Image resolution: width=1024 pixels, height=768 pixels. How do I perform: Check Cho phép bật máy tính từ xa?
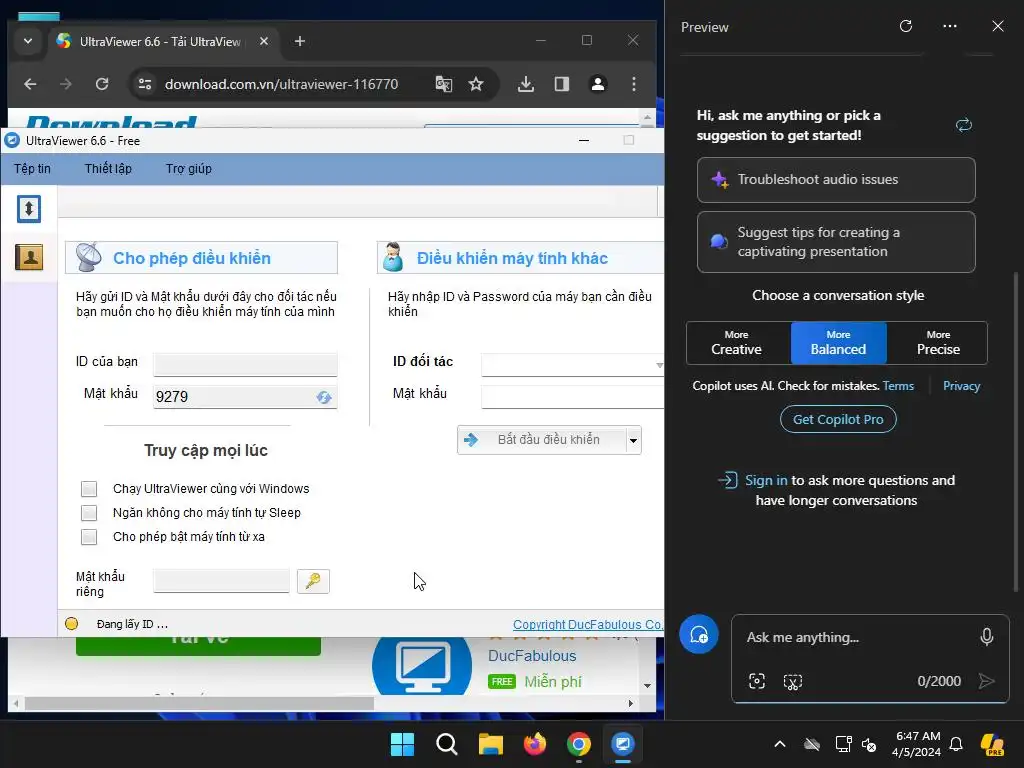coord(89,537)
